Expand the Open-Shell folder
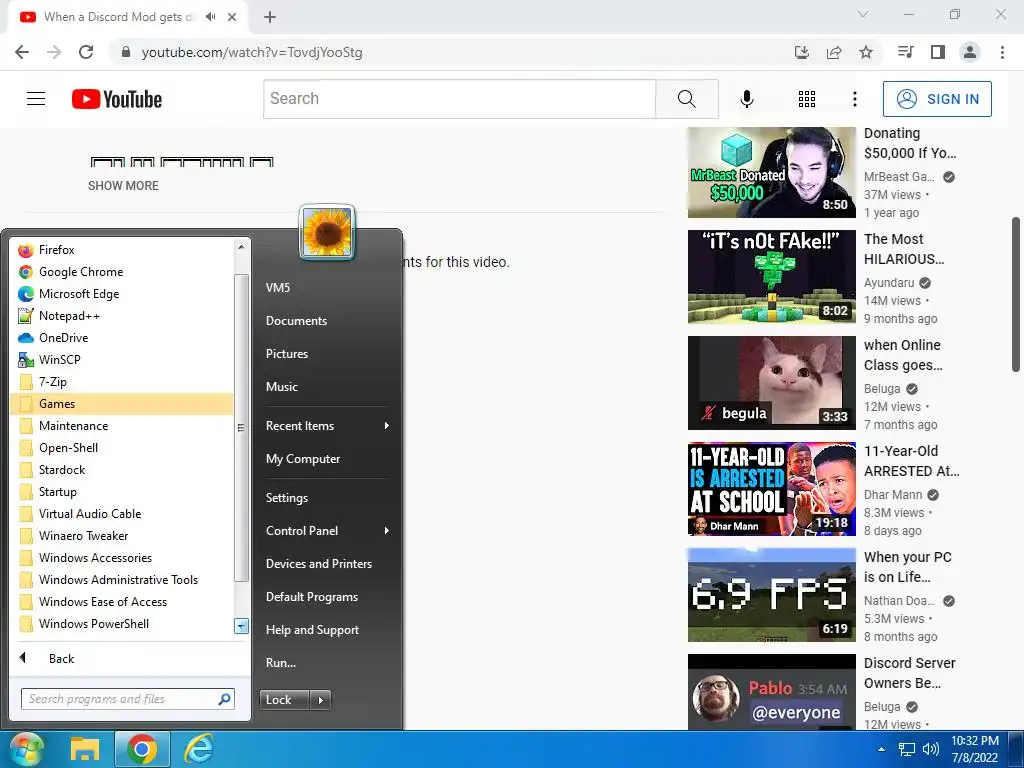The width and height of the screenshot is (1024, 768). click(121, 447)
